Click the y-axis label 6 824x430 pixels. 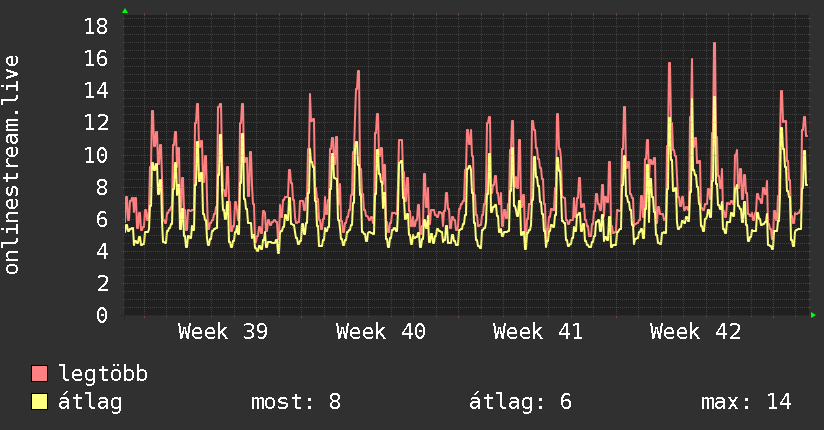[102, 219]
